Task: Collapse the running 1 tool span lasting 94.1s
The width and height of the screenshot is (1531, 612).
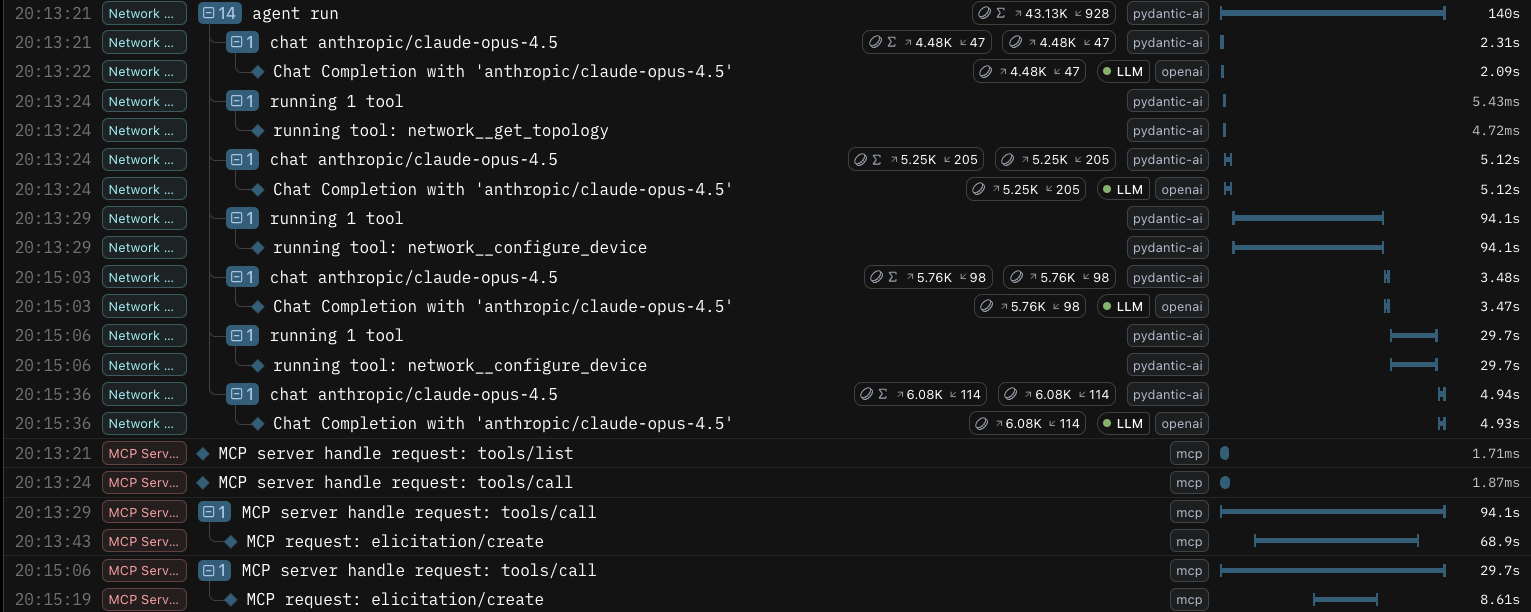Action: click(243, 218)
